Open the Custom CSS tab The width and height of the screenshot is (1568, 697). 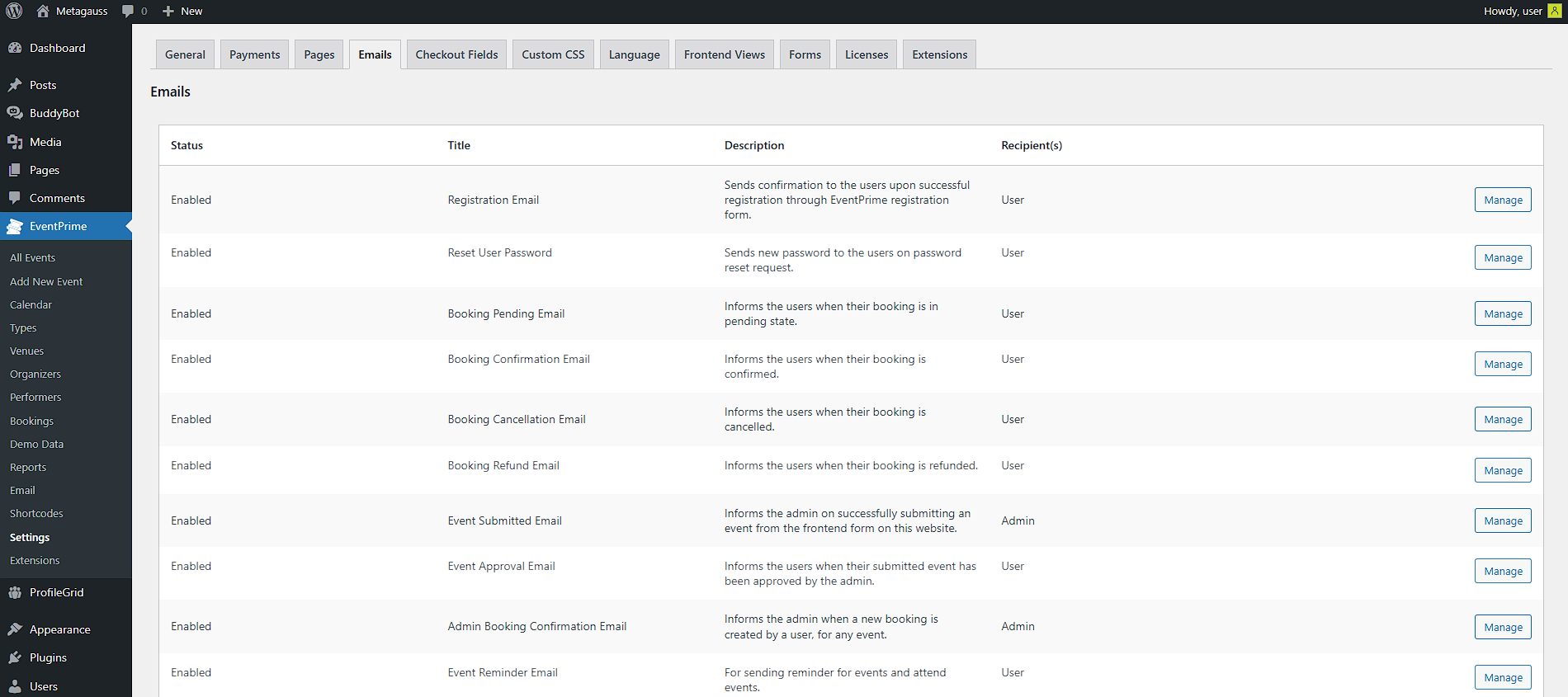(553, 54)
